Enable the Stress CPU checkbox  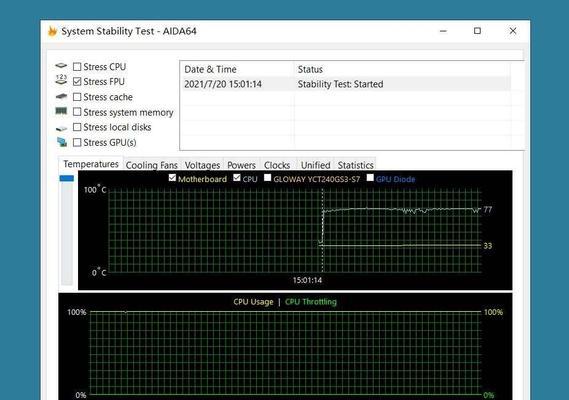click(77, 67)
